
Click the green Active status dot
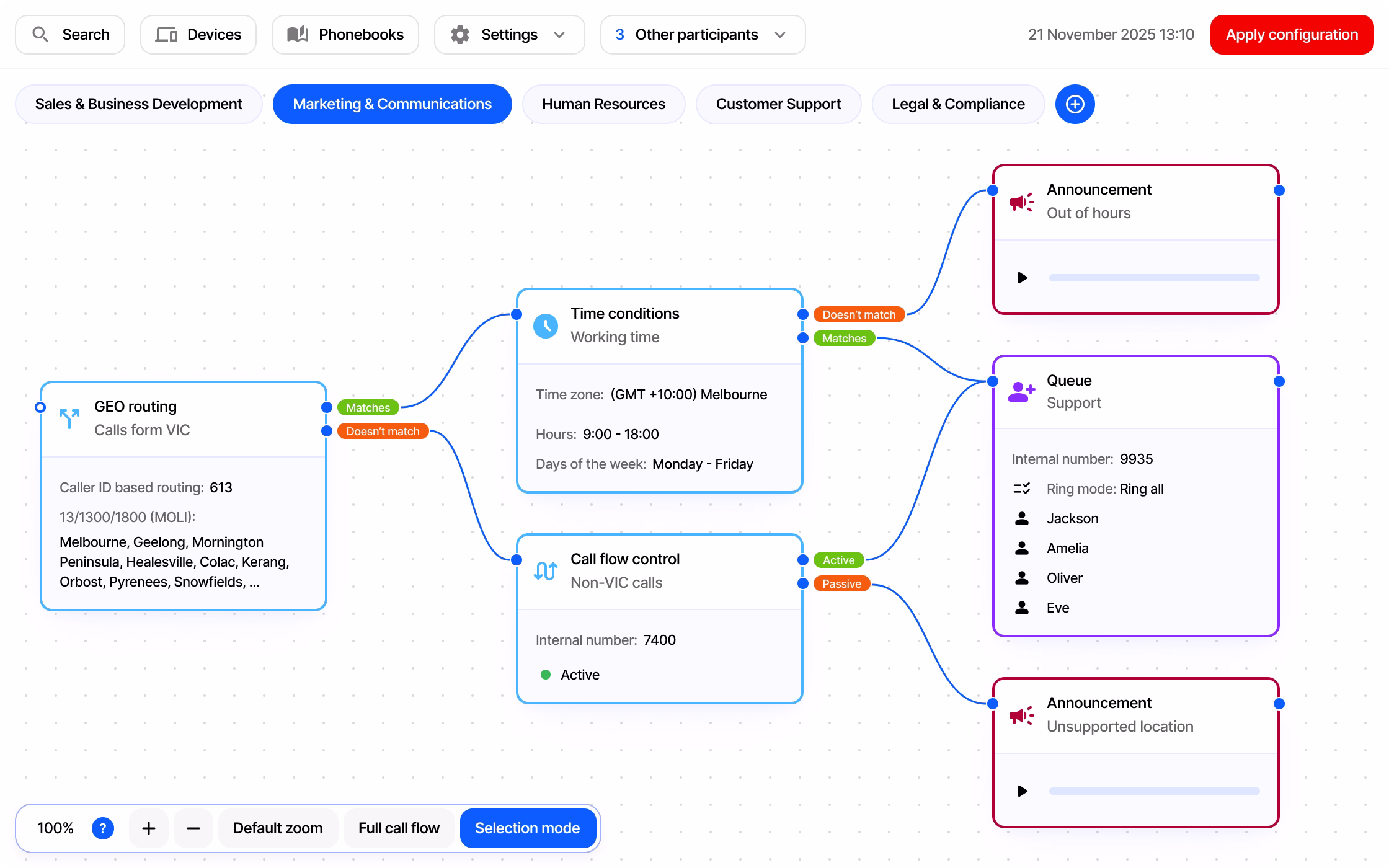coord(546,675)
